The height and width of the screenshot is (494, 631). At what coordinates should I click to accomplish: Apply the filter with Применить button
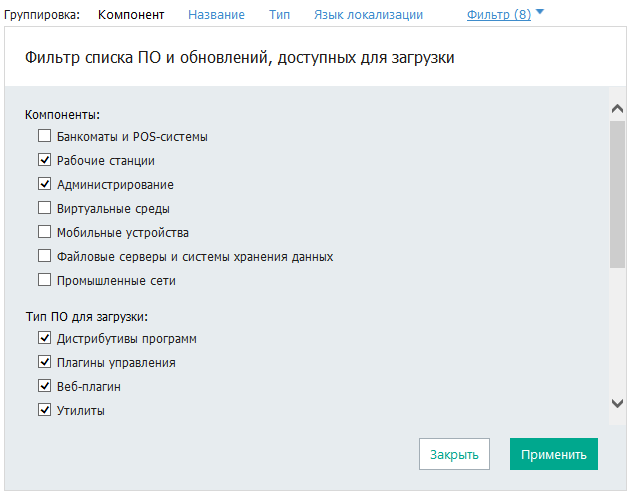click(x=554, y=454)
